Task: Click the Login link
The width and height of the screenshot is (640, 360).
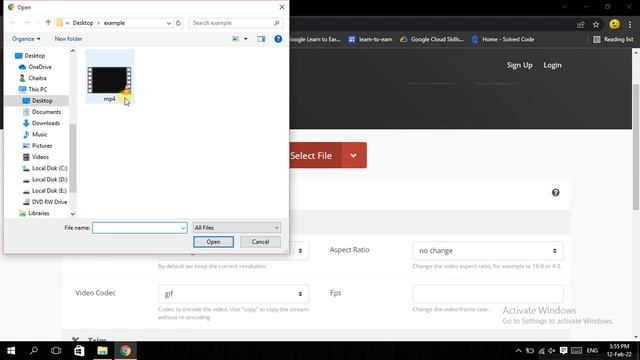Action: pos(552,65)
